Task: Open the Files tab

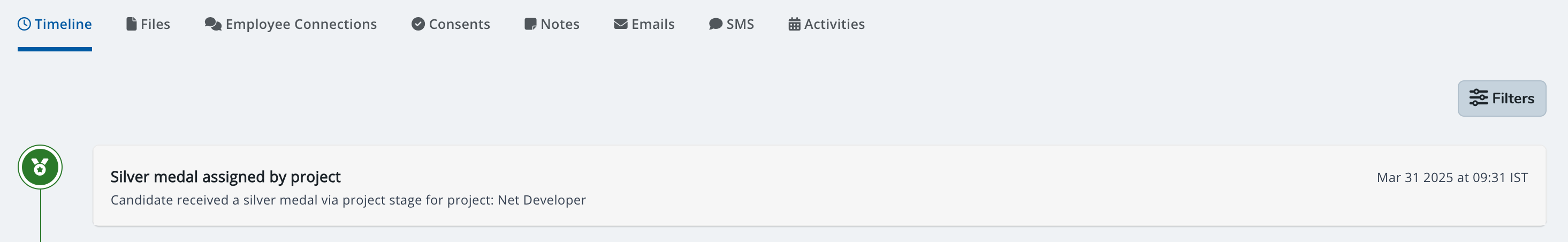Action: pyautogui.click(x=155, y=25)
